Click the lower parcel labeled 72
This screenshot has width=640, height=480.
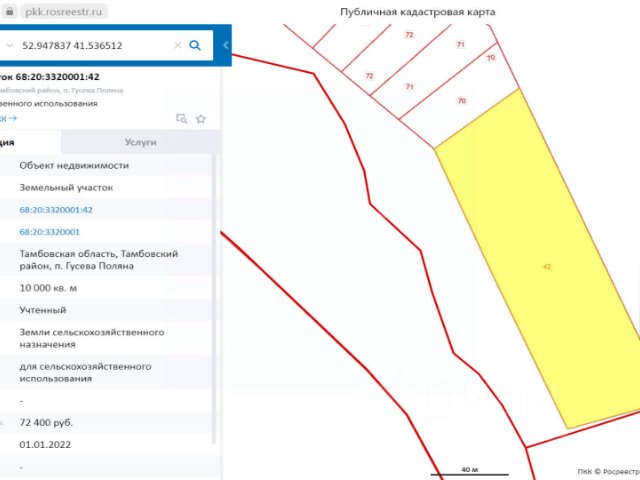pyautogui.click(x=369, y=76)
